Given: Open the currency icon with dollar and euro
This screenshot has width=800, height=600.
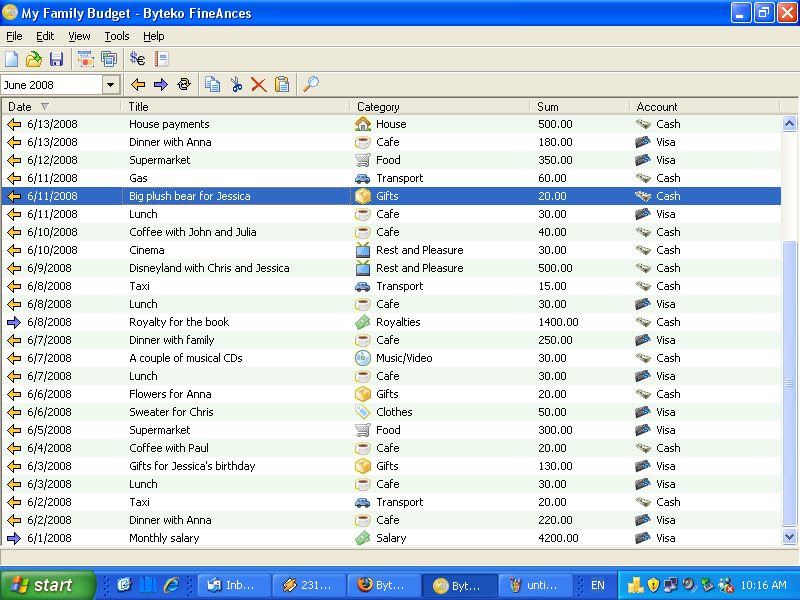Looking at the screenshot, I should 138,59.
